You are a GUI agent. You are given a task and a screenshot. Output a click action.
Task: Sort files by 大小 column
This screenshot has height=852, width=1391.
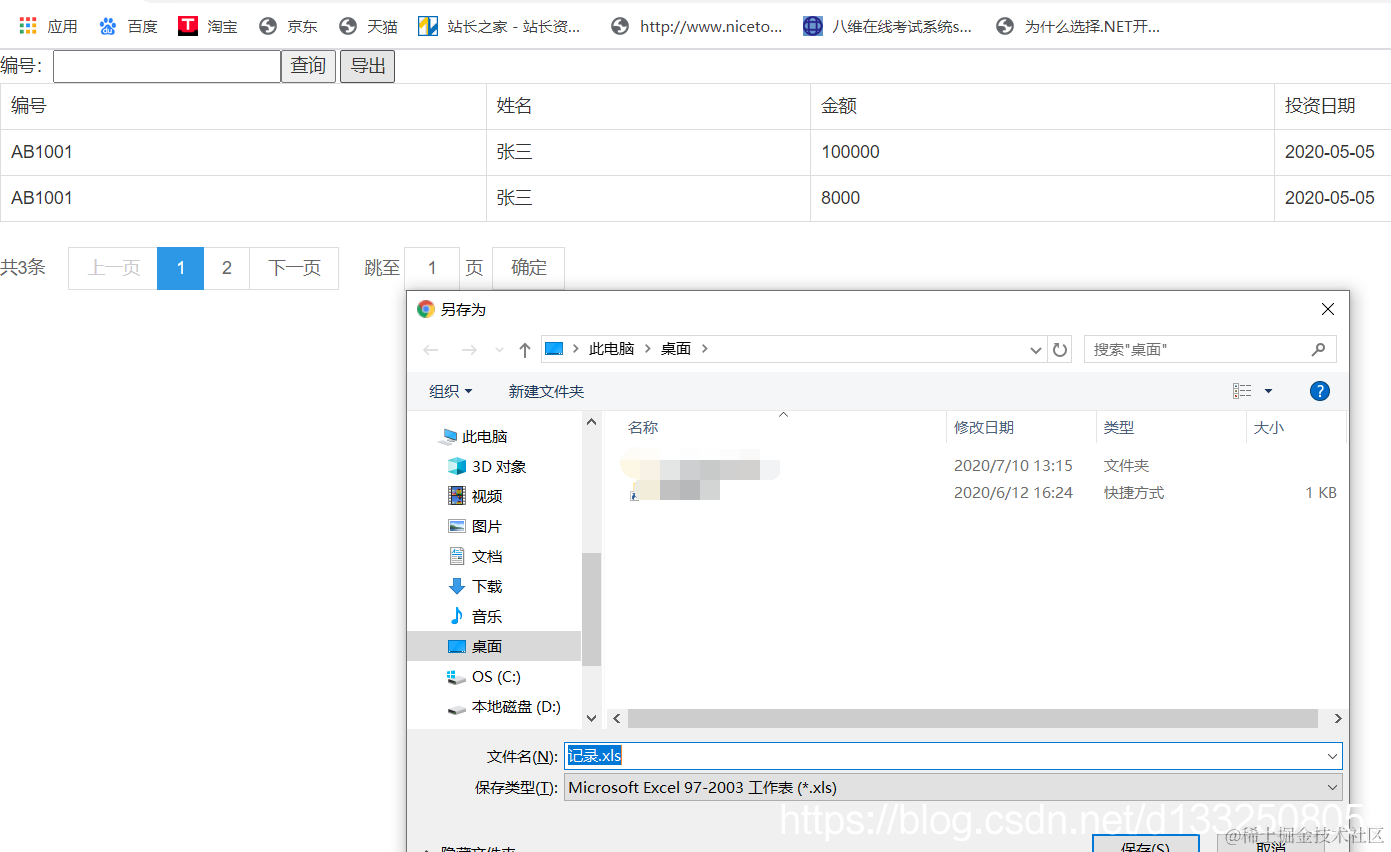pyautogui.click(x=1268, y=427)
